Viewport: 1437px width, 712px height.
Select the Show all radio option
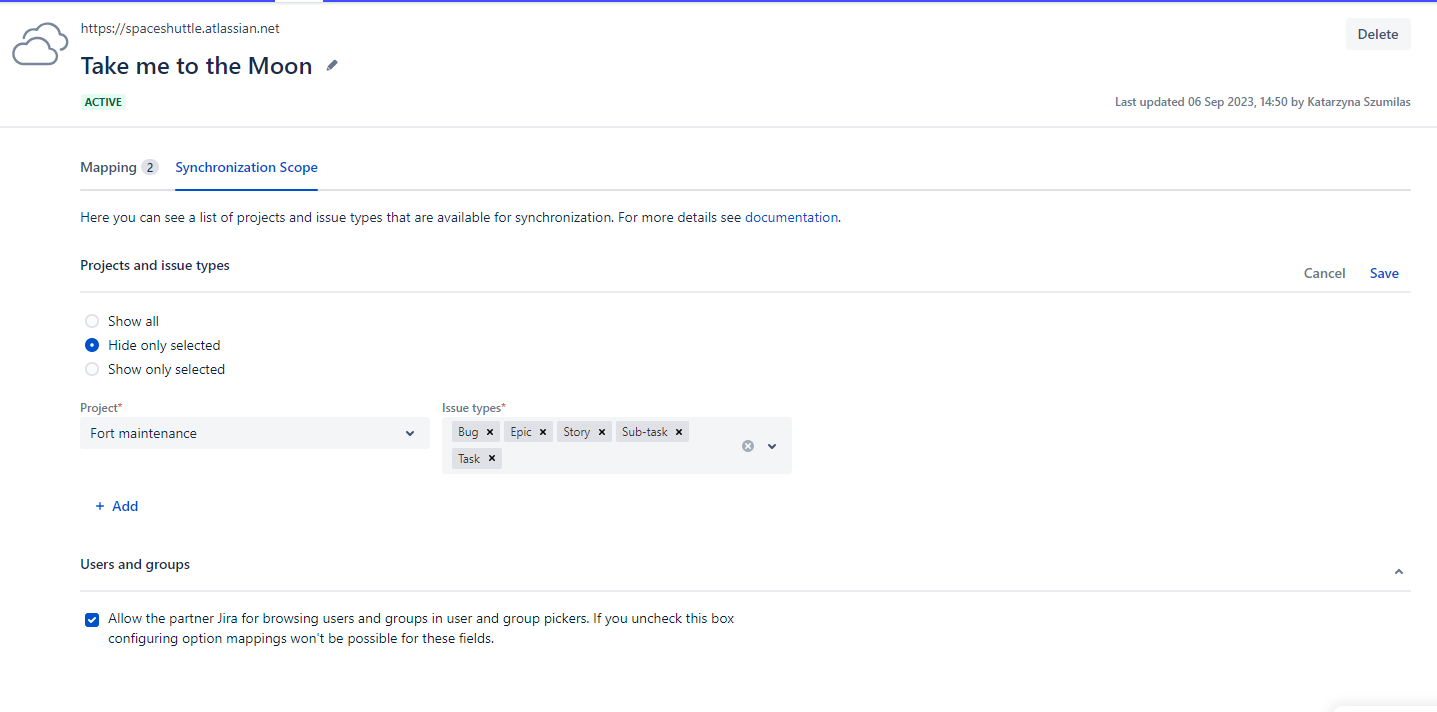(x=92, y=321)
